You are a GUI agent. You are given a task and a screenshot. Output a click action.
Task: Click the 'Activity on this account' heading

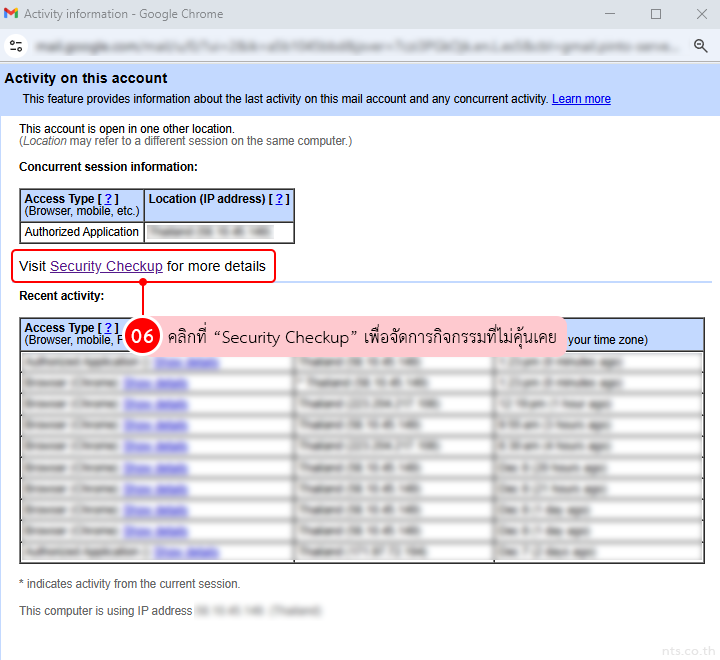(86, 78)
